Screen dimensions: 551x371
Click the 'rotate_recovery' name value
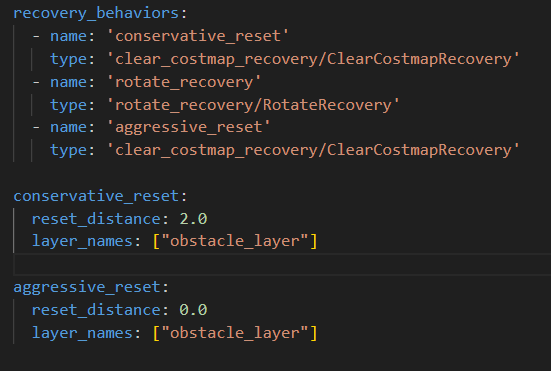click(x=184, y=82)
